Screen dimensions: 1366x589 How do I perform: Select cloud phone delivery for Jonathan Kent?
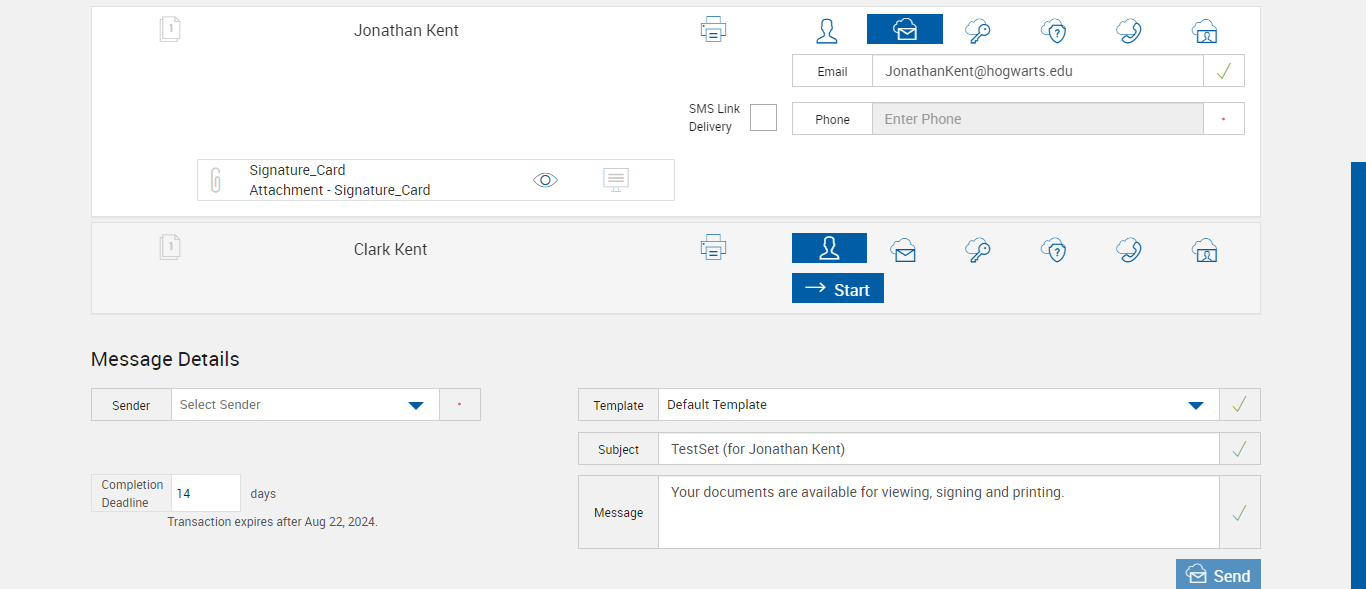coord(1129,30)
